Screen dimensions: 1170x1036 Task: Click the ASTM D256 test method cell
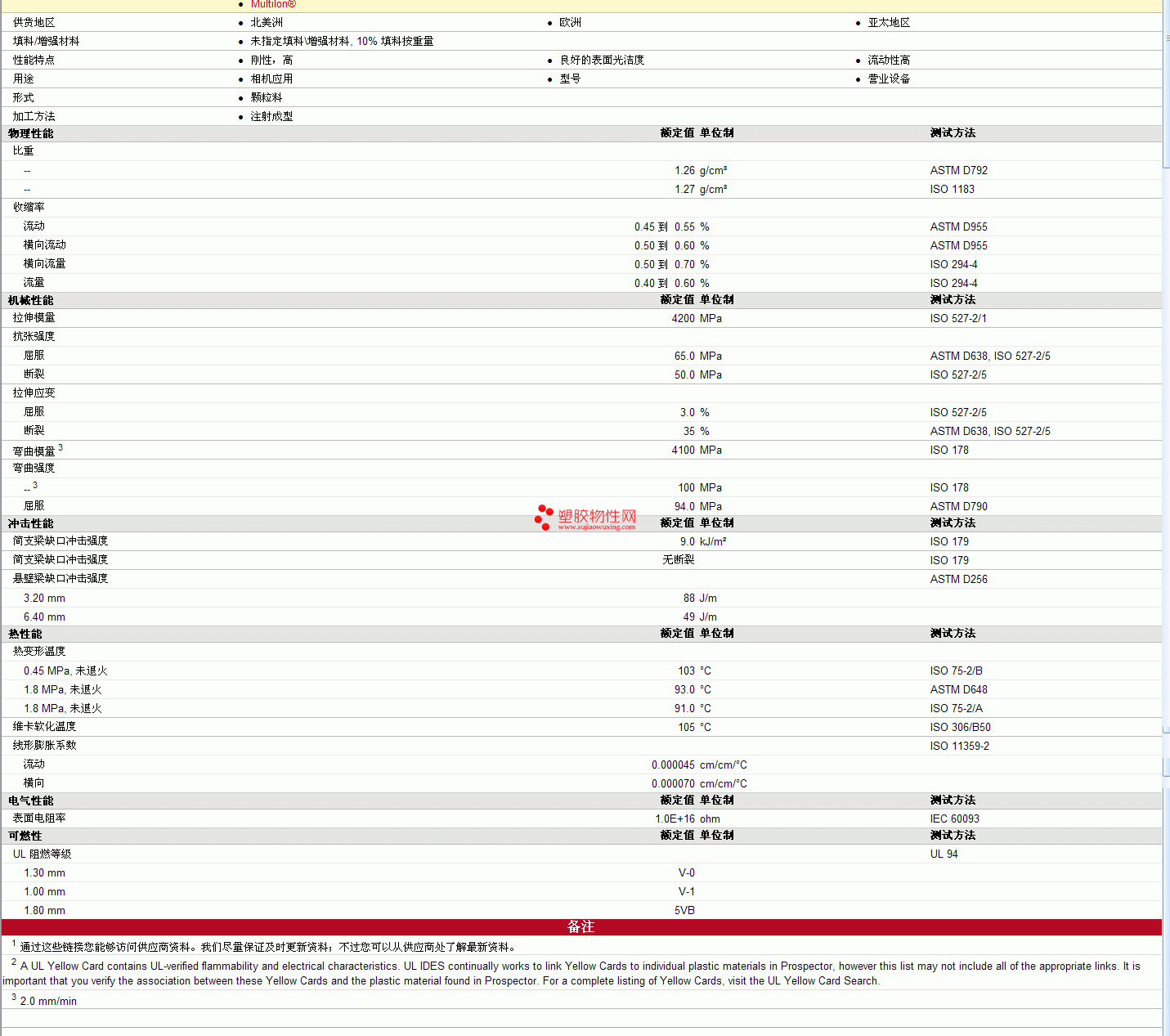[958, 580]
